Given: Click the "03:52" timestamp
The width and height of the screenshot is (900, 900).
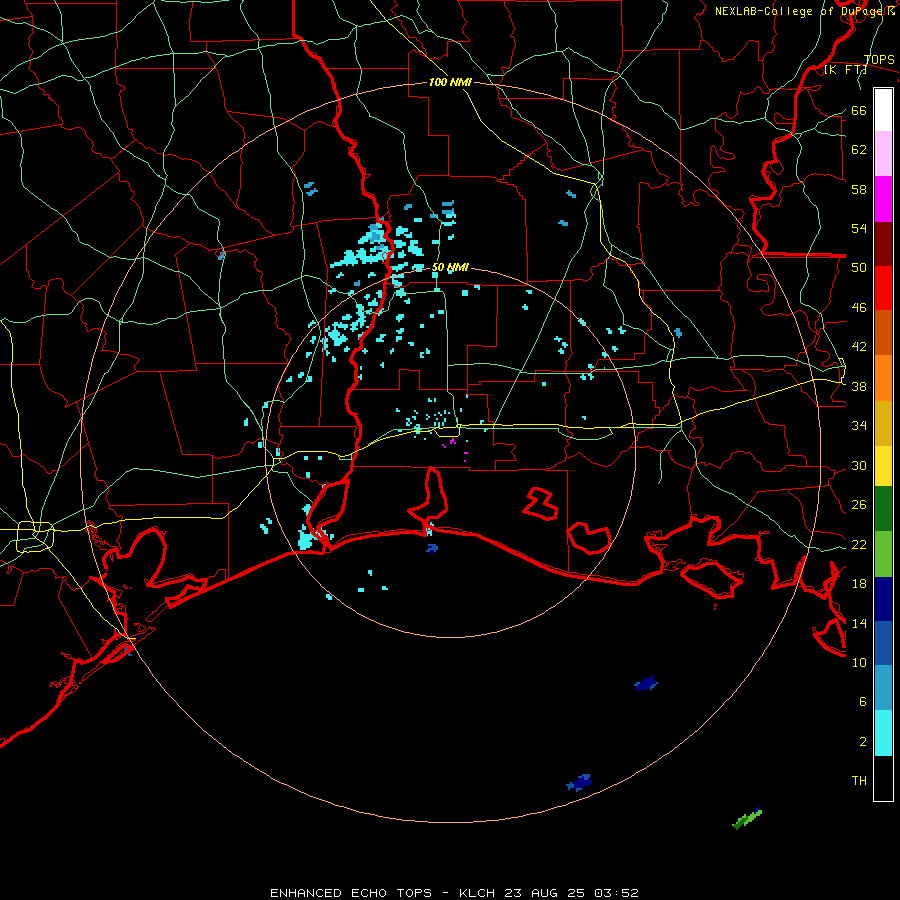Looking at the screenshot, I should (616, 893).
